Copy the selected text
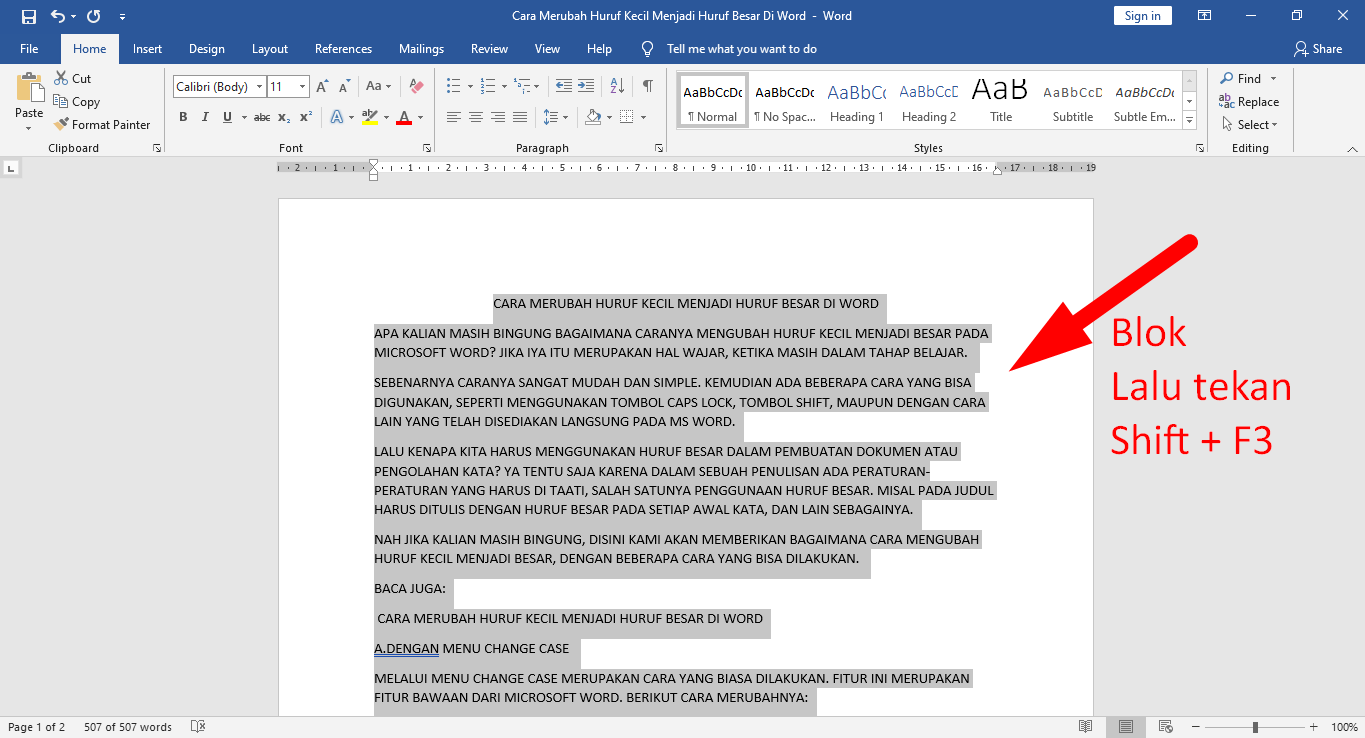 click(x=77, y=101)
